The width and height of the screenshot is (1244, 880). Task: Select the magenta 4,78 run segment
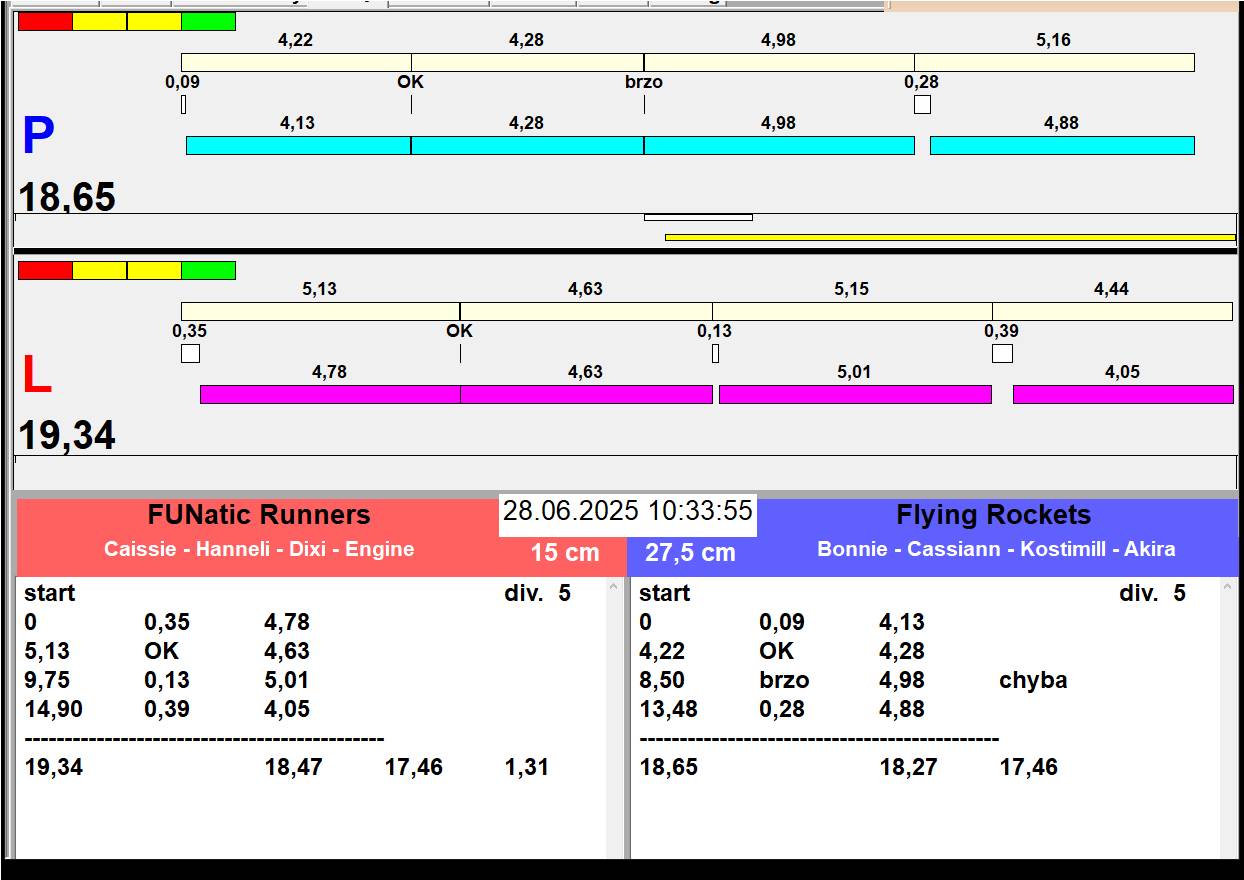click(x=330, y=395)
